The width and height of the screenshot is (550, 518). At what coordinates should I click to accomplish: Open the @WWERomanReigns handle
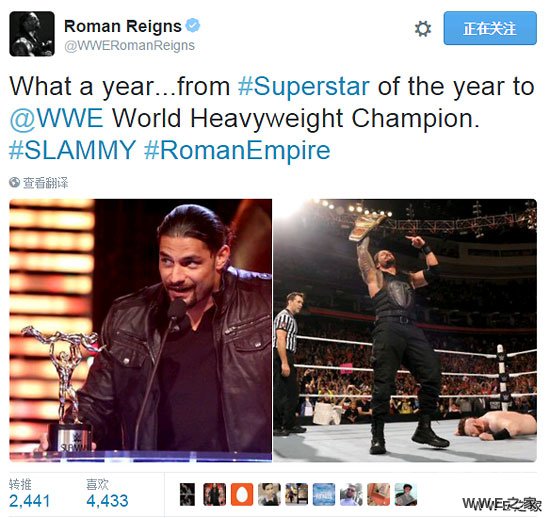pos(129,46)
